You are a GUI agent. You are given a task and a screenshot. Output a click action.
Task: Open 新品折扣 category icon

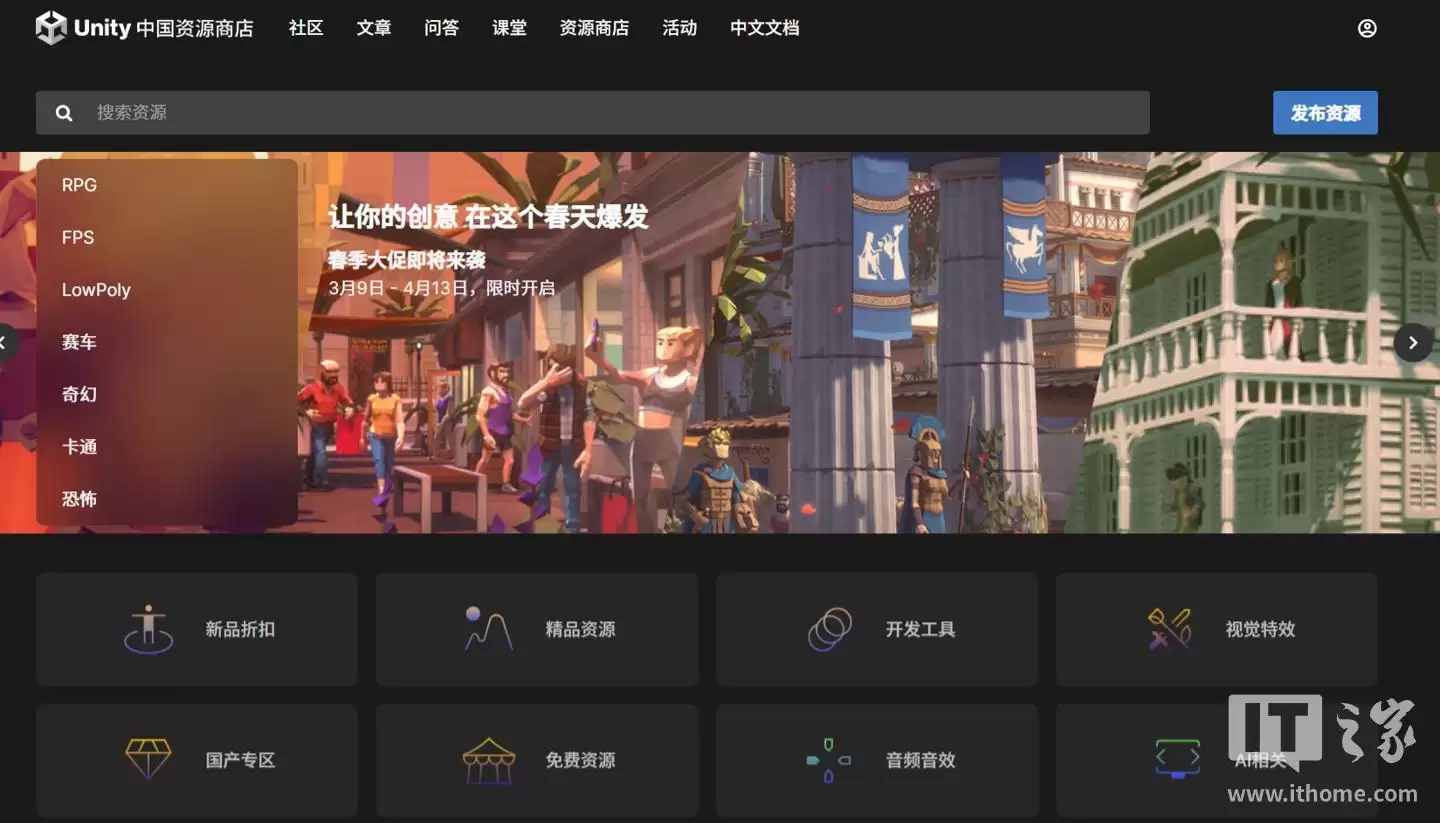(149, 629)
